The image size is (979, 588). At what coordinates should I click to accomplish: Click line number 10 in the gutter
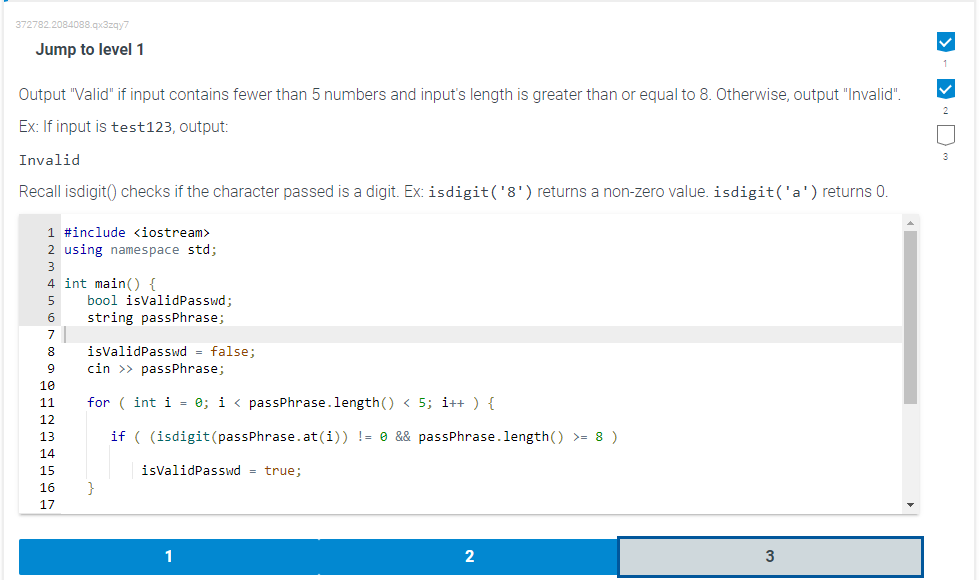pyautogui.click(x=47, y=386)
